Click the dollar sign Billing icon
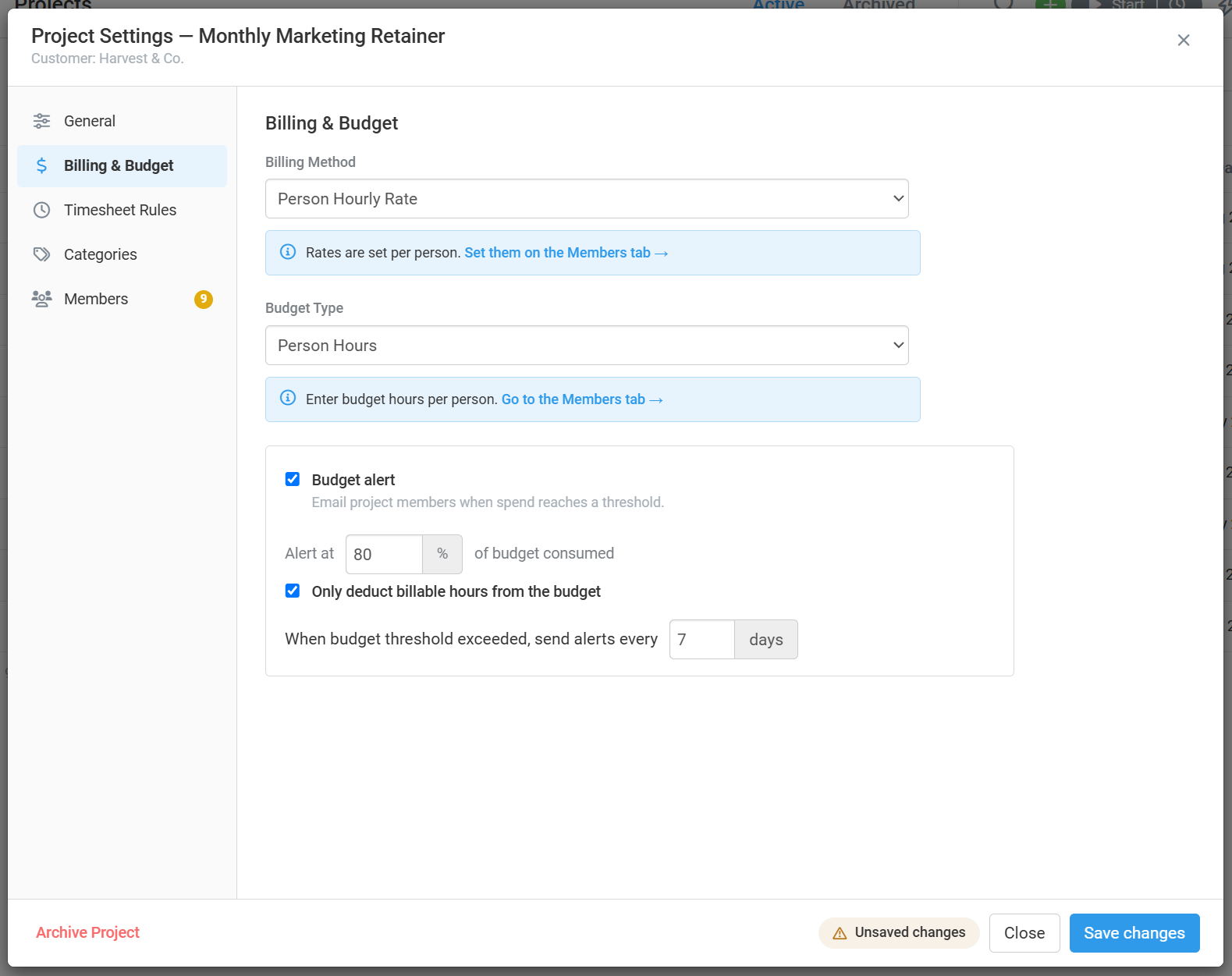 click(x=41, y=165)
